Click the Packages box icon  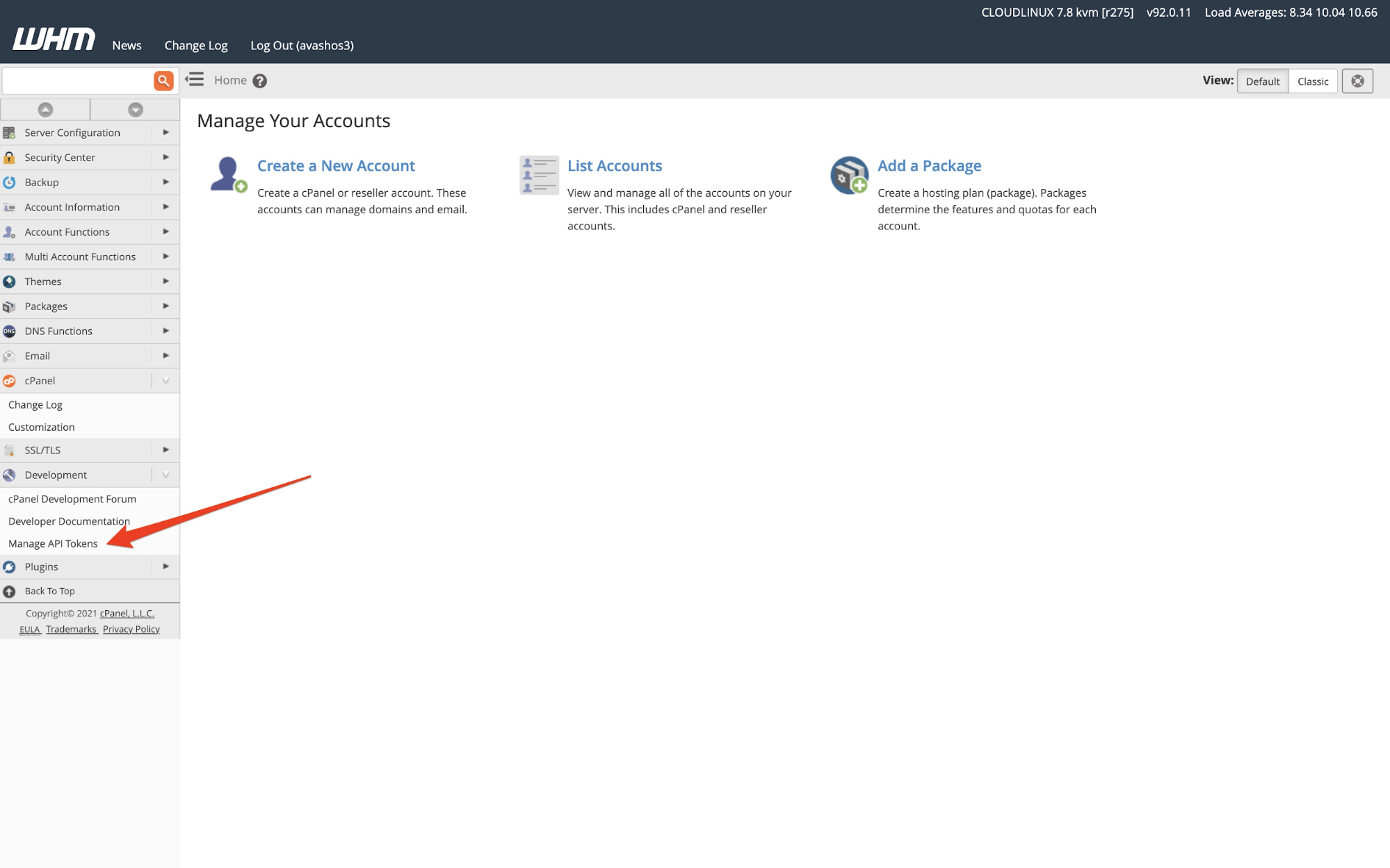click(x=9, y=306)
